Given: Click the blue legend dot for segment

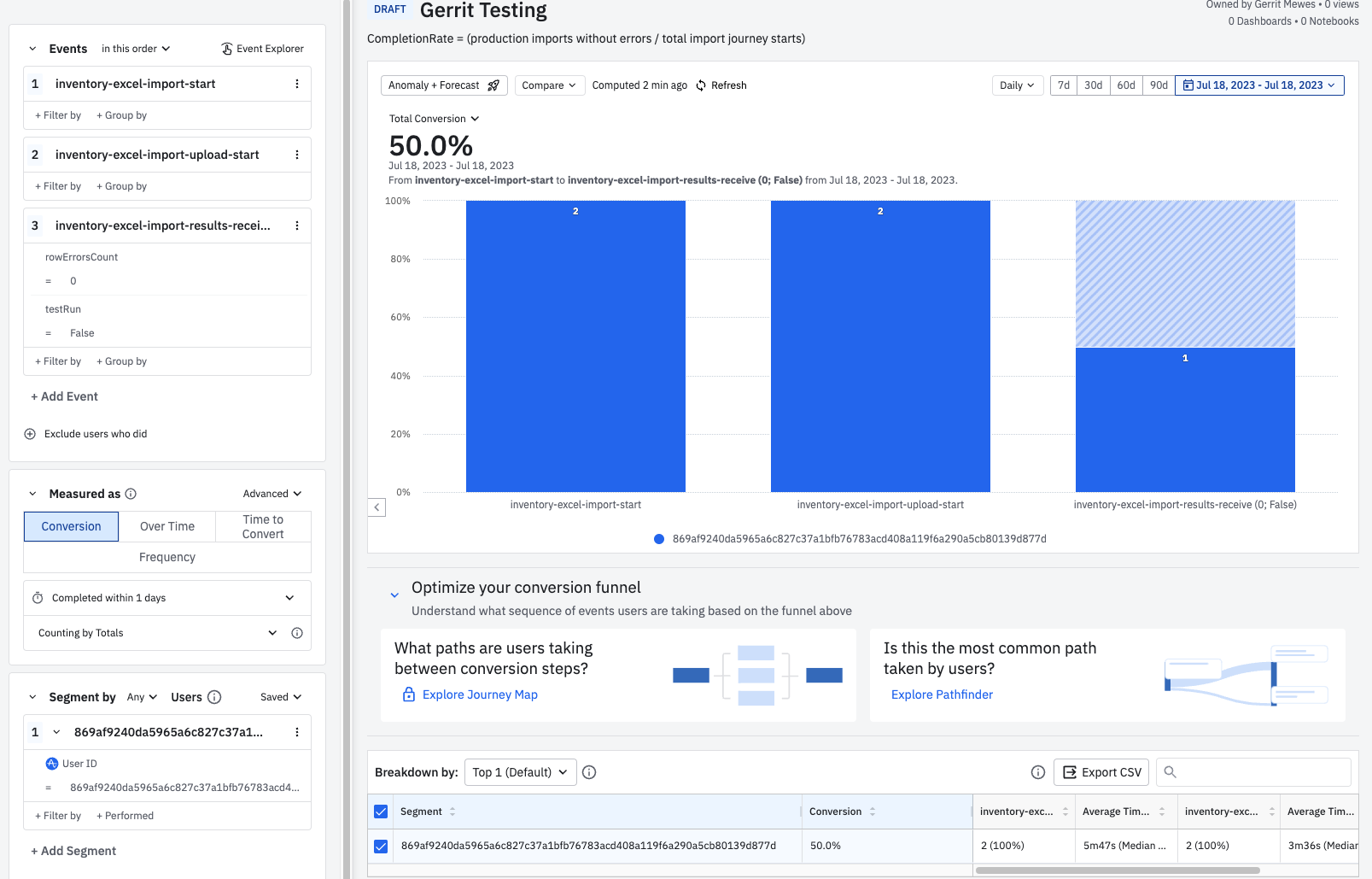Looking at the screenshot, I should click(x=659, y=539).
